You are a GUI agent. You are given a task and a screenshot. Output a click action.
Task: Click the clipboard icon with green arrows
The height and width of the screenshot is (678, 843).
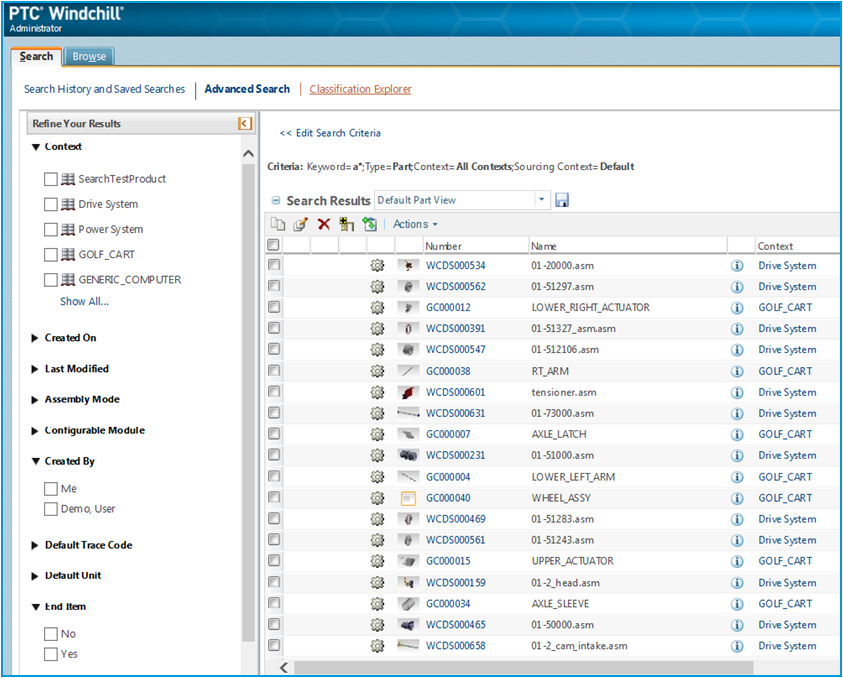click(369, 224)
